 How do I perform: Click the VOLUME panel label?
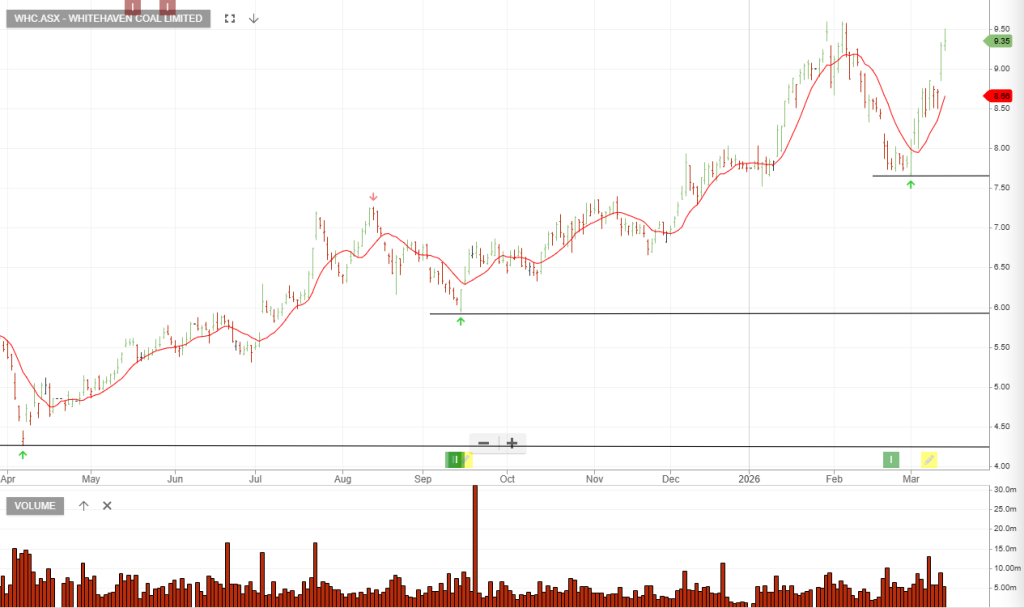(36, 505)
